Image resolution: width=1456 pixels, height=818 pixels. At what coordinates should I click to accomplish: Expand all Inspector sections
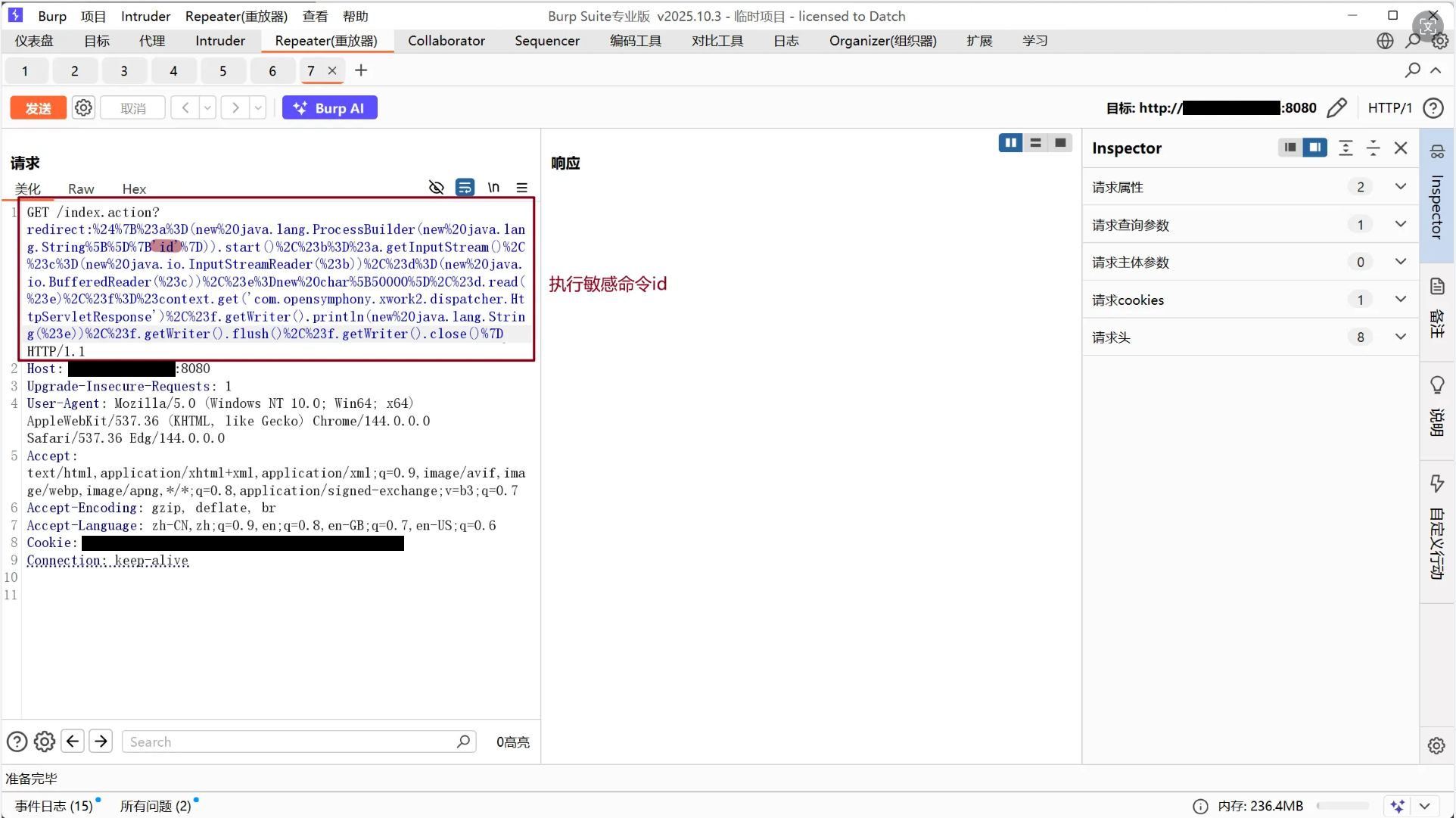coord(1346,148)
